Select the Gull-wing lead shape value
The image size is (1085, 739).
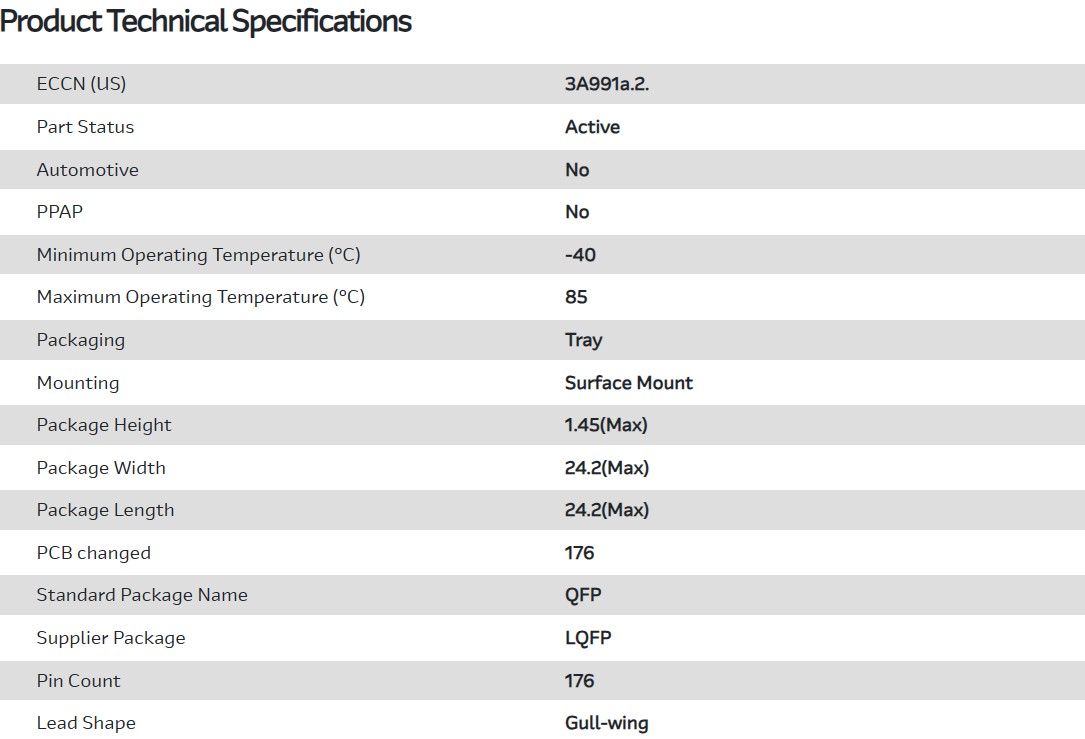click(x=606, y=723)
